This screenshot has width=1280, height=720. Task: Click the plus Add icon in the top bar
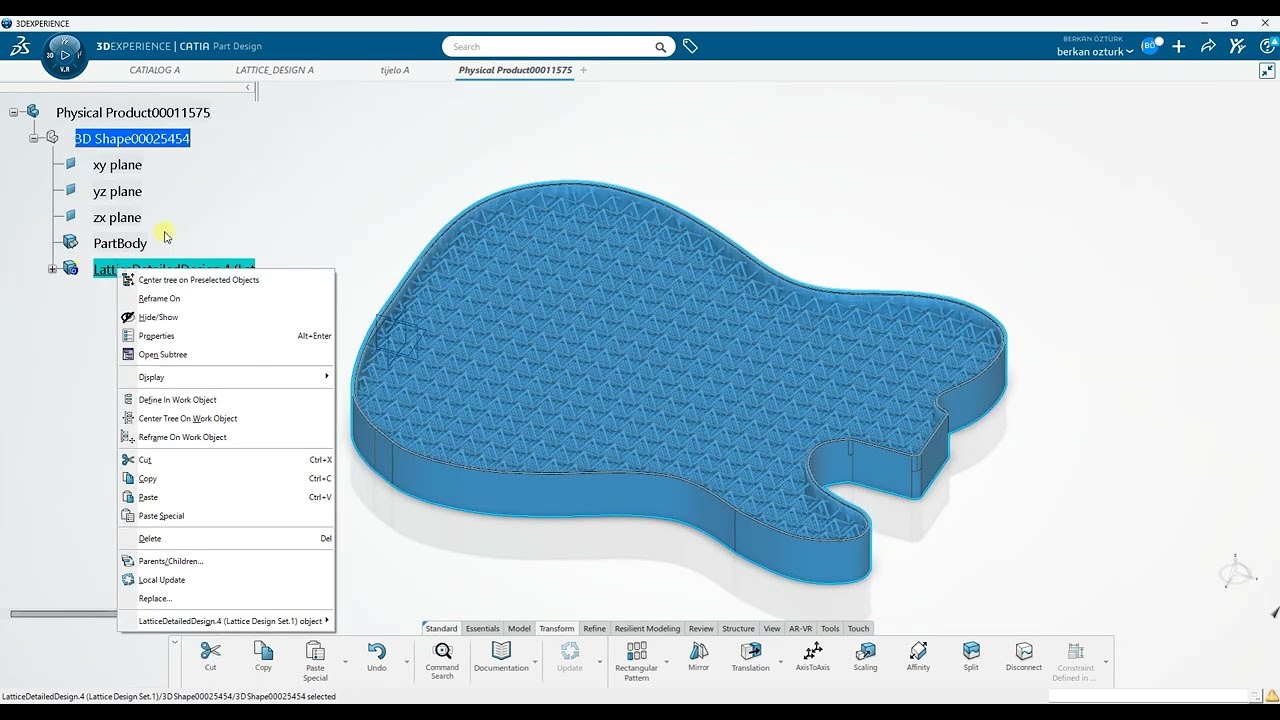pyautogui.click(x=1179, y=46)
